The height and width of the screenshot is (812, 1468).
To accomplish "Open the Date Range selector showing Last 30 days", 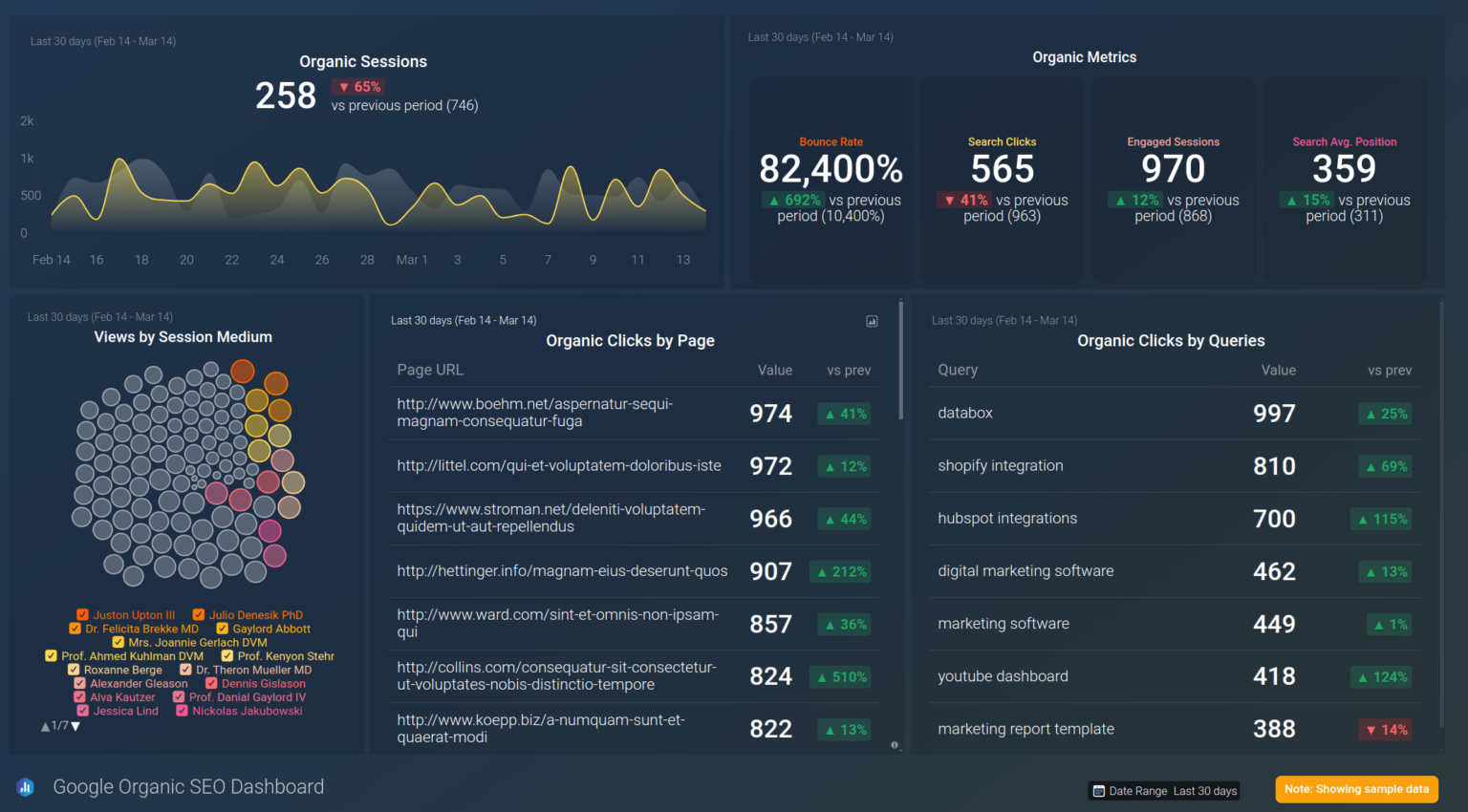I will click(x=1164, y=791).
